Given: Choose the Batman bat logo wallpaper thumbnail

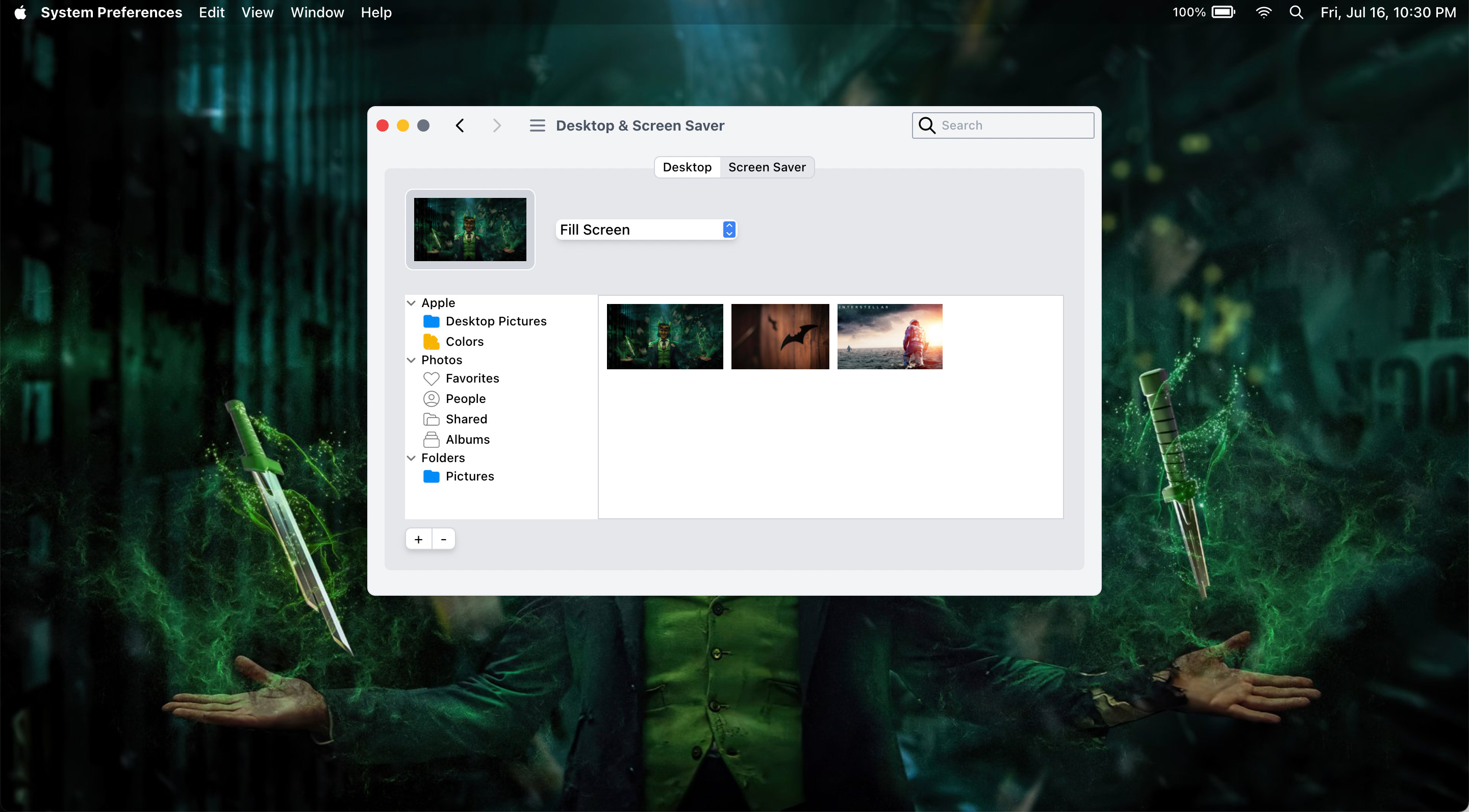Looking at the screenshot, I should pyautogui.click(x=779, y=337).
